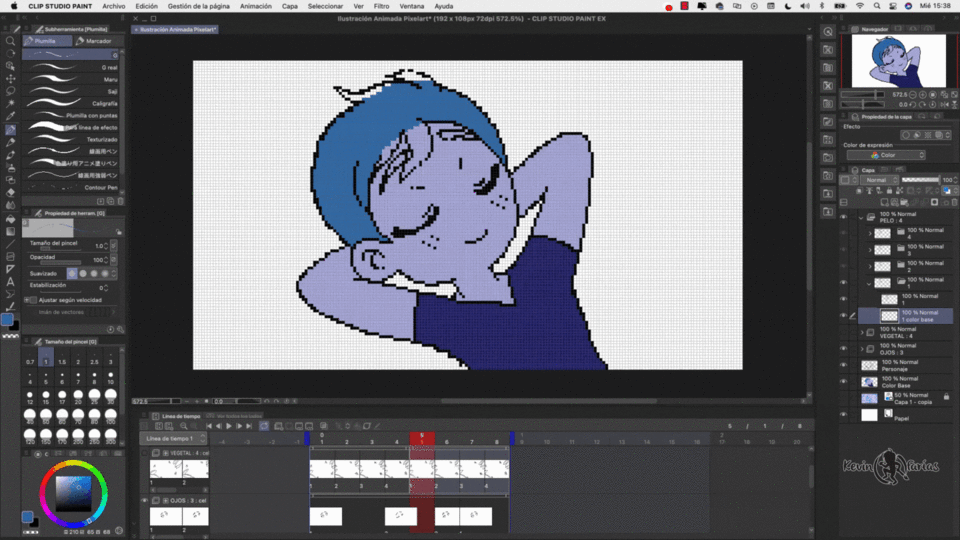960x540 pixels.
Task: Collapse the PELO : 4 layer folder
Action: (861, 217)
